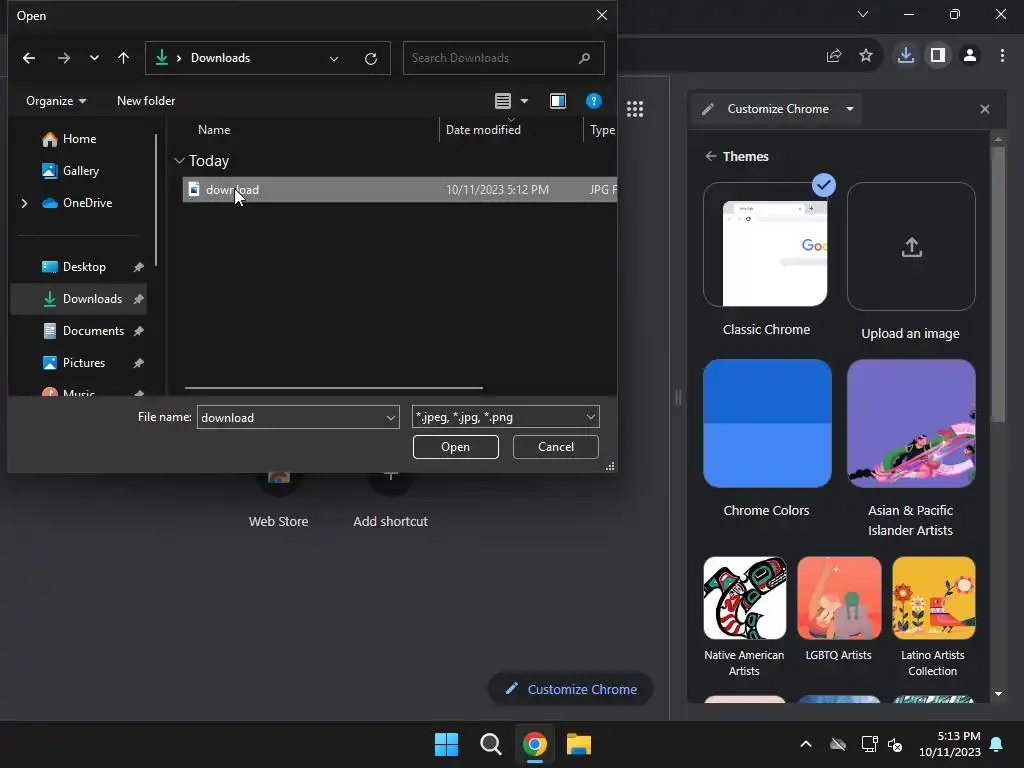Select OneDrive in navigation pane

coord(77,202)
